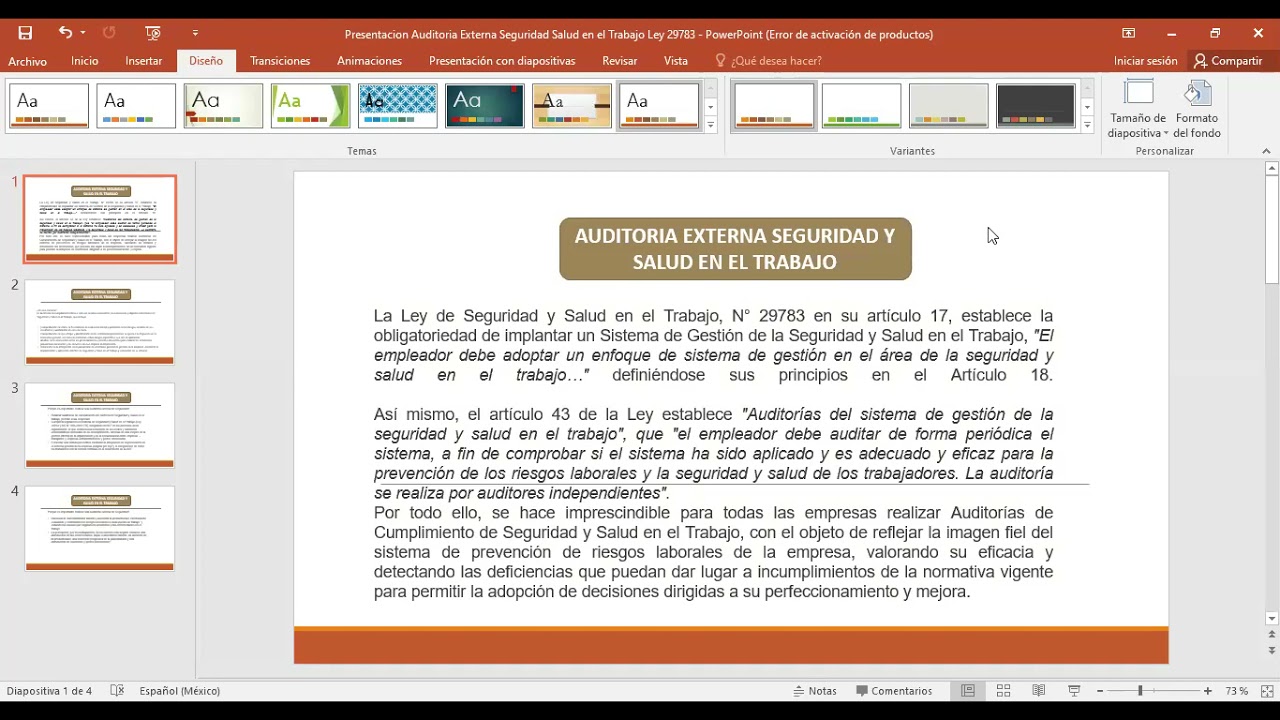Open Presentación con diapositivas tab
1280x720 pixels.
click(502, 61)
